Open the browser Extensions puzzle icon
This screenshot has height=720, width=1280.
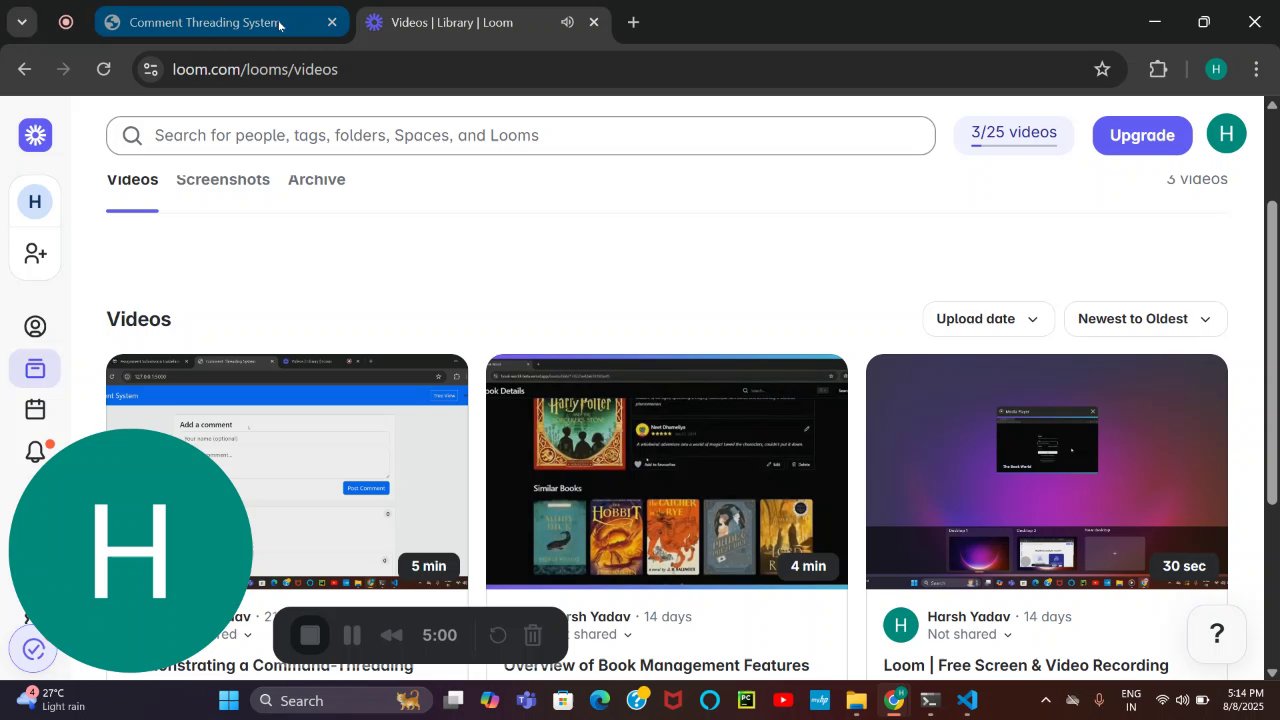[x=1158, y=69]
